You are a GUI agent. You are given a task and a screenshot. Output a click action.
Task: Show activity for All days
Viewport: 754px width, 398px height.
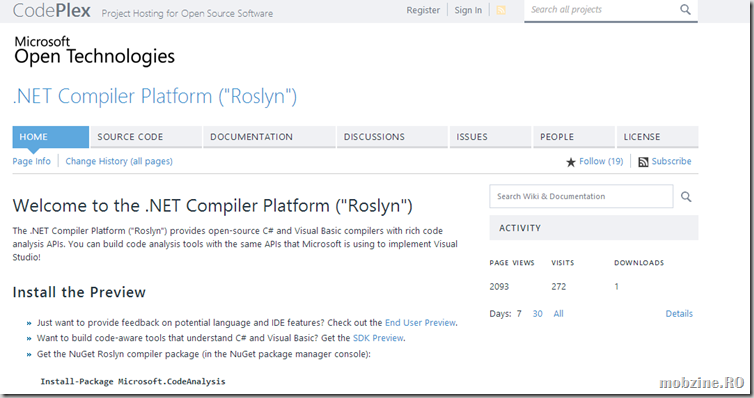click(558, 313)
